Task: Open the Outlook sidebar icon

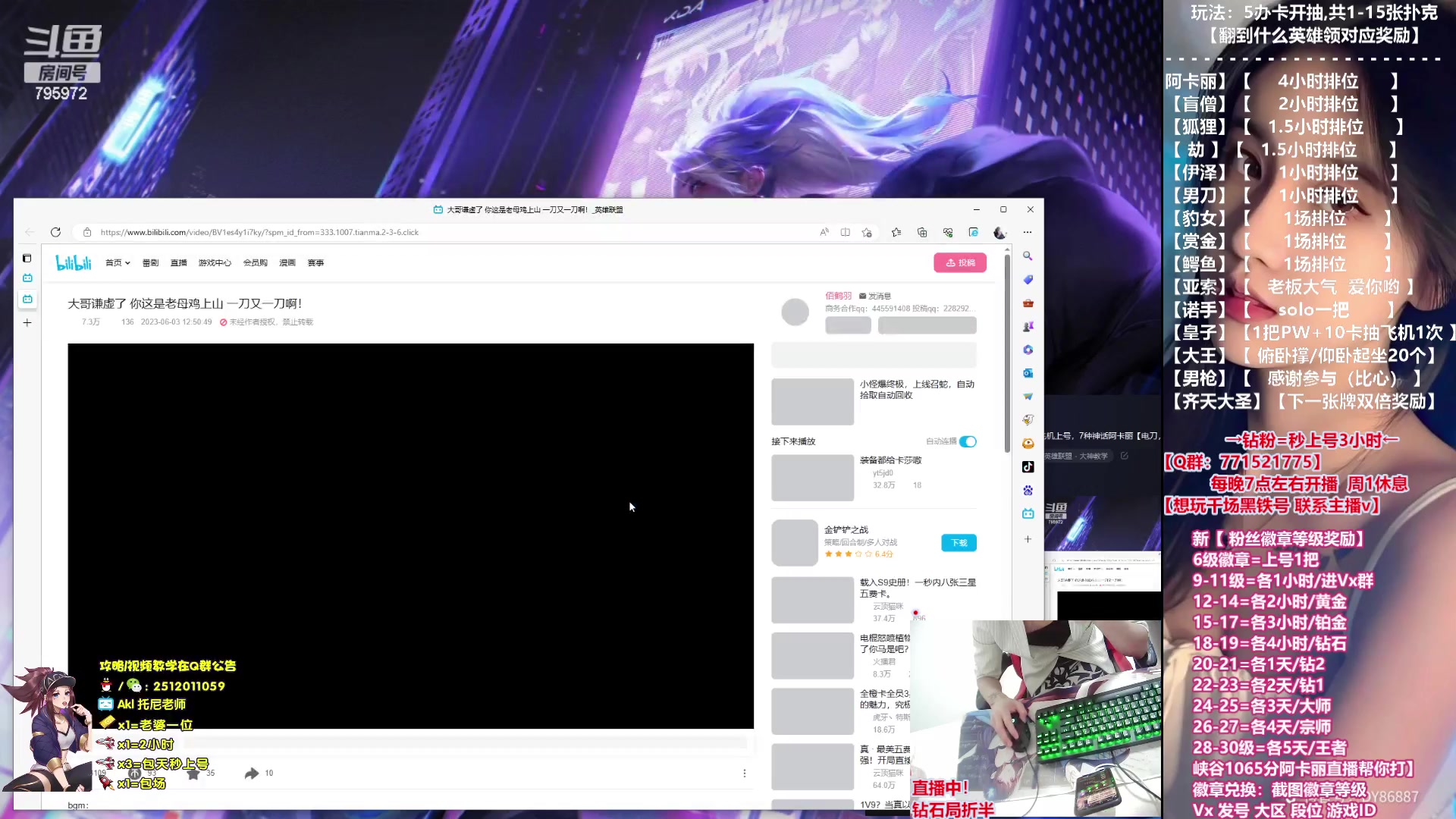Action: click(x=1028, y=373)
